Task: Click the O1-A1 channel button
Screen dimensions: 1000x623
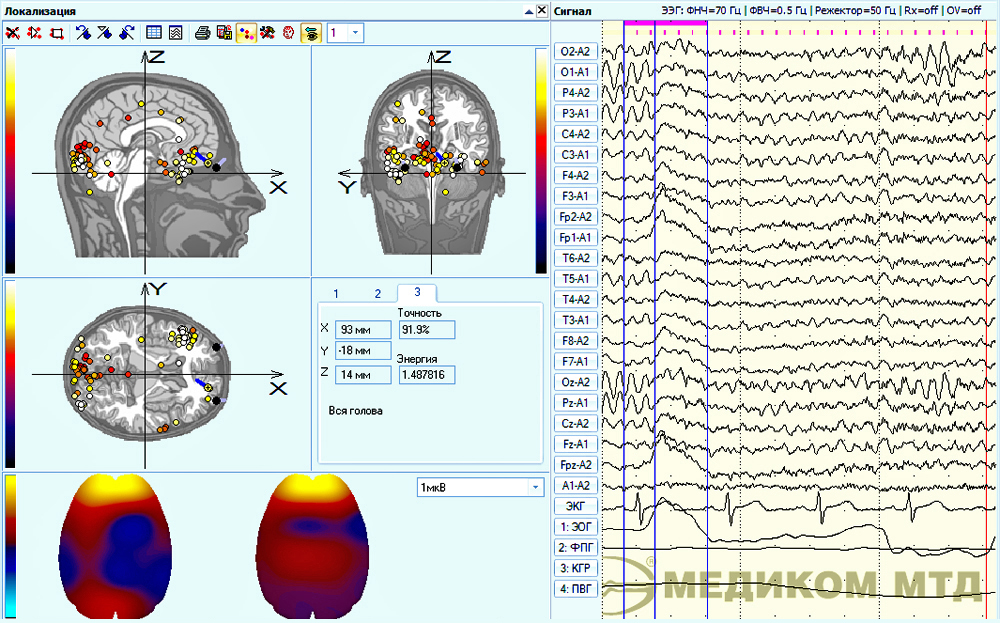Action: [576, 72]
